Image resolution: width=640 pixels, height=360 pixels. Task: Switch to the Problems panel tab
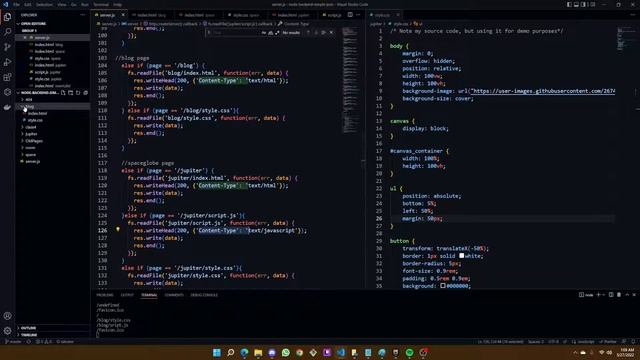pyautogui.click(x=105, y=295)
